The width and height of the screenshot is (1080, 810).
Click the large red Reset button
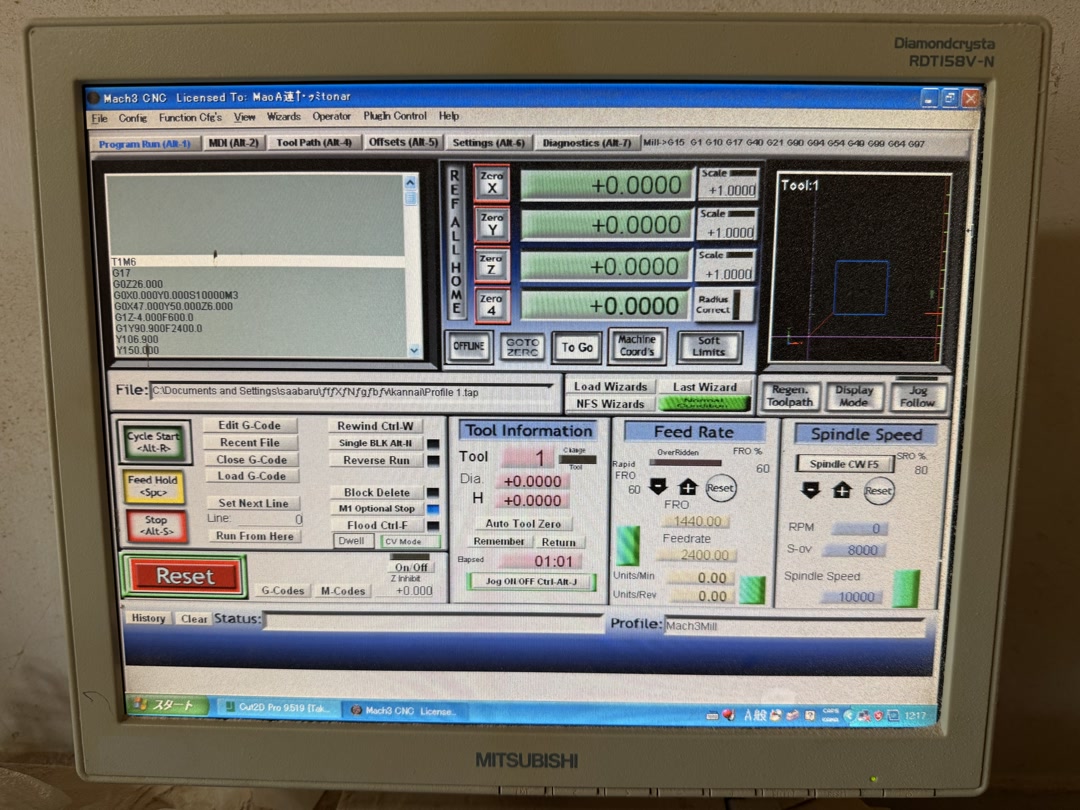coord(184,576)
